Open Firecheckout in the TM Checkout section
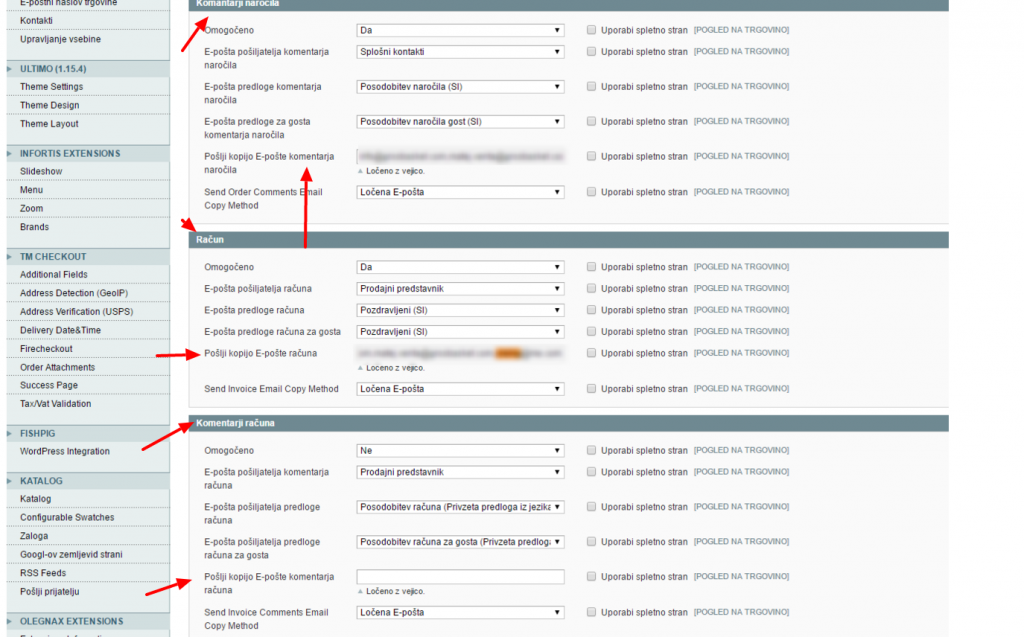This screenshot has height=637, width=1024. pos(46,349)
